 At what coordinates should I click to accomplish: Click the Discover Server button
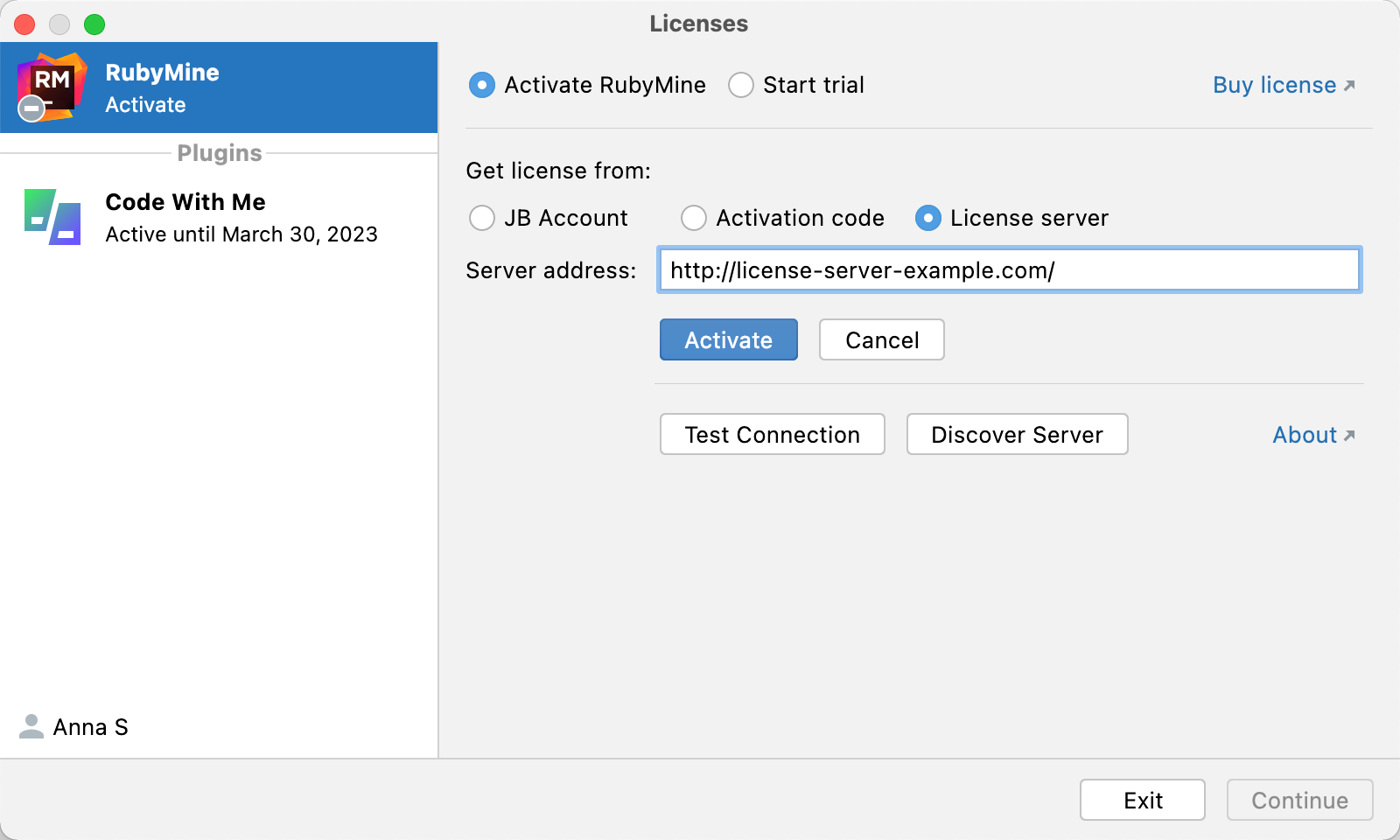(1016, 434)
